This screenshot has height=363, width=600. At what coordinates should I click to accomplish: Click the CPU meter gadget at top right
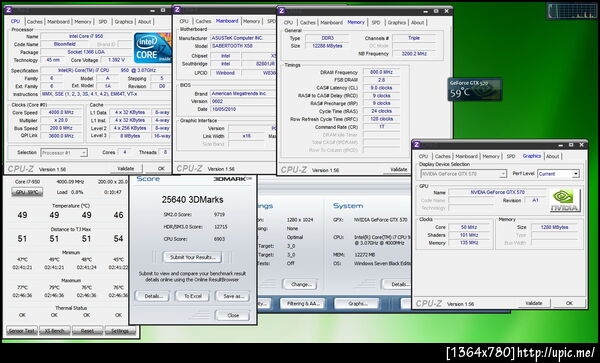click(x=572, y=11)
